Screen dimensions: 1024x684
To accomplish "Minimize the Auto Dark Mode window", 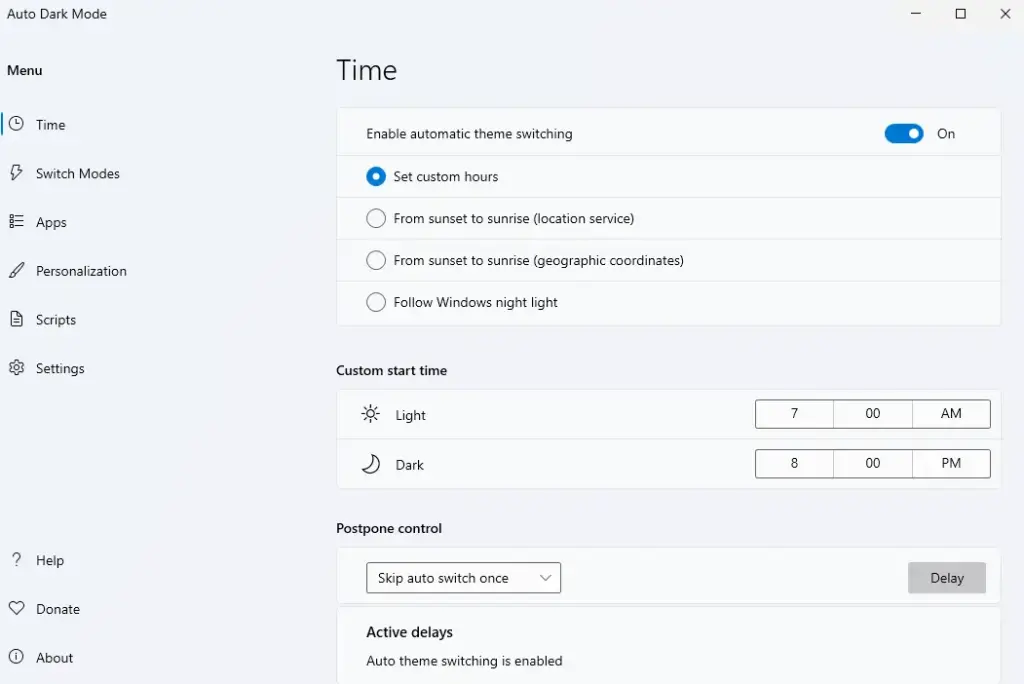I will coord(916,14).
